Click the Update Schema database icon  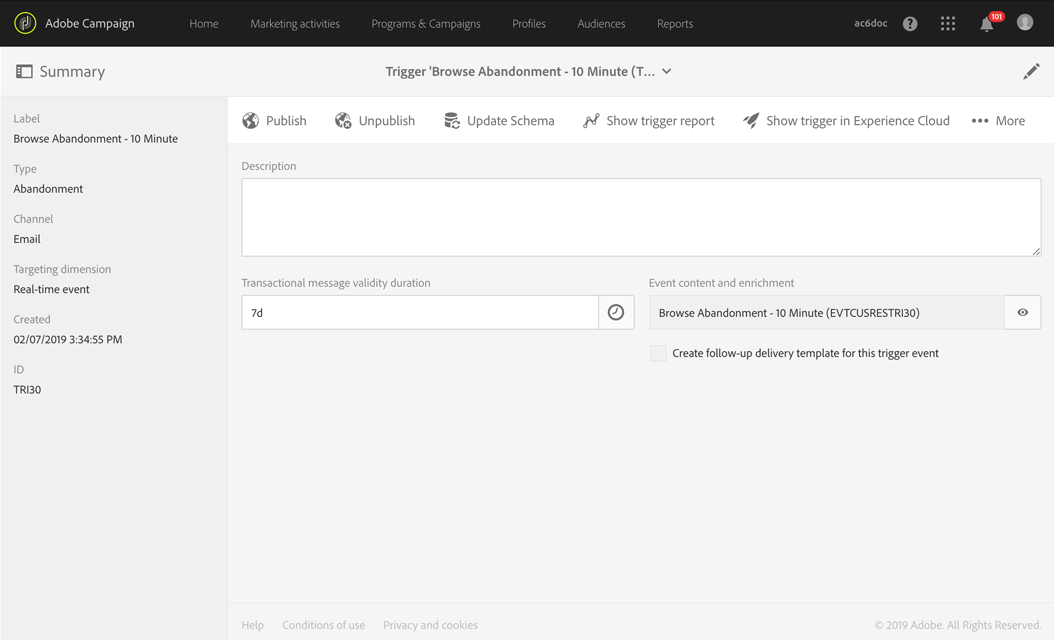point(452,120)
